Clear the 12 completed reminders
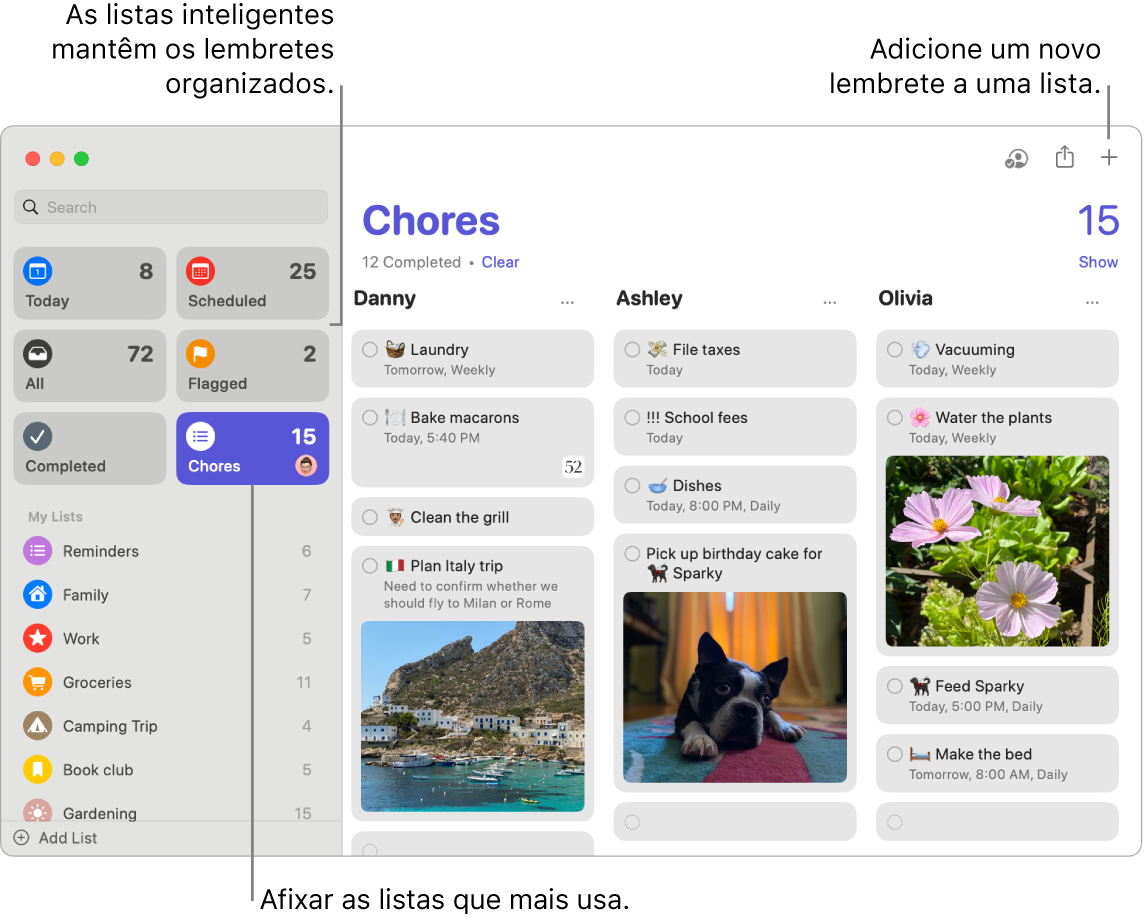 click(x=500, y=262)
